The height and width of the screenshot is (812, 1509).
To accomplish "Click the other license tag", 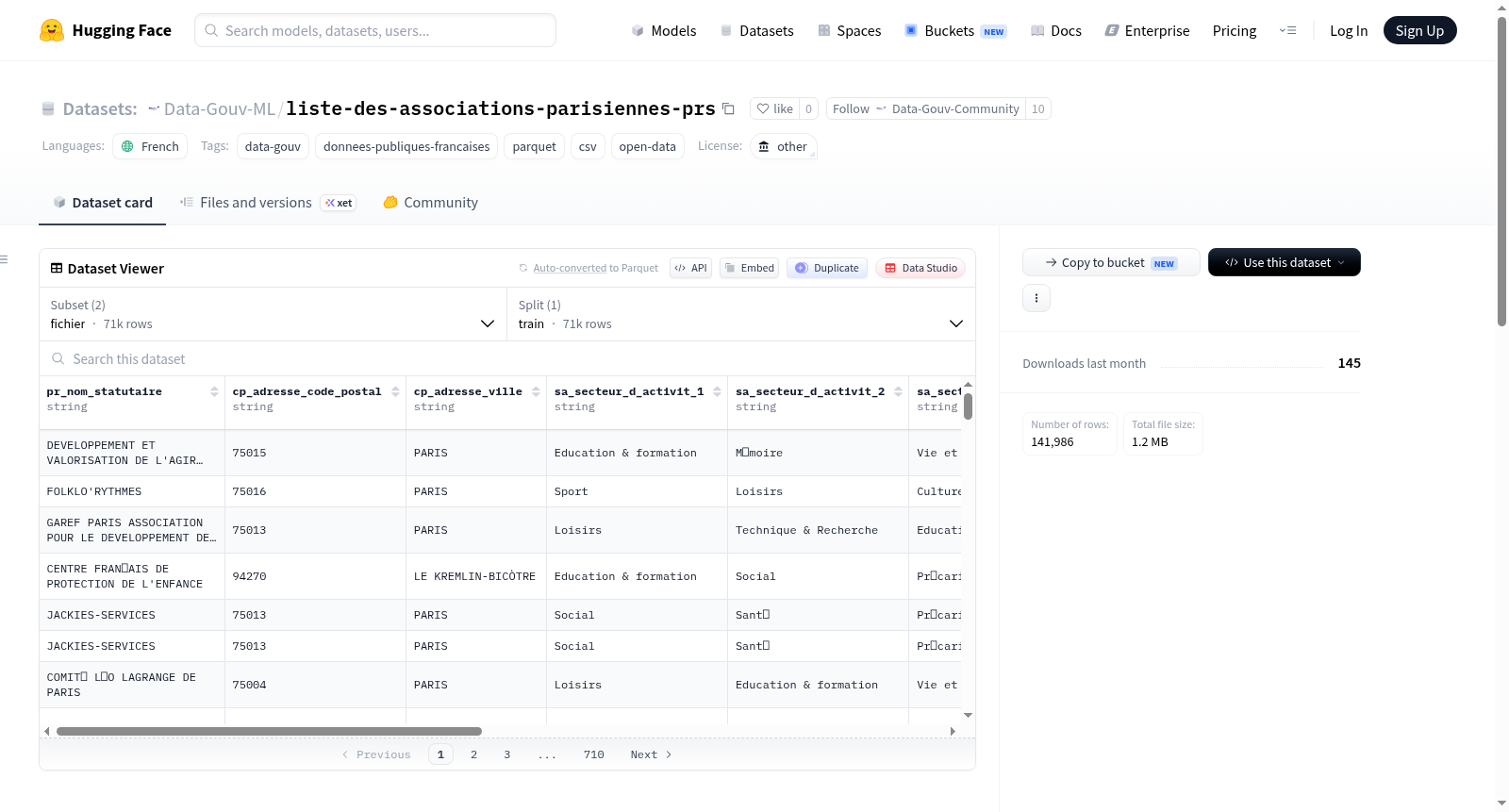I will 783,146.
